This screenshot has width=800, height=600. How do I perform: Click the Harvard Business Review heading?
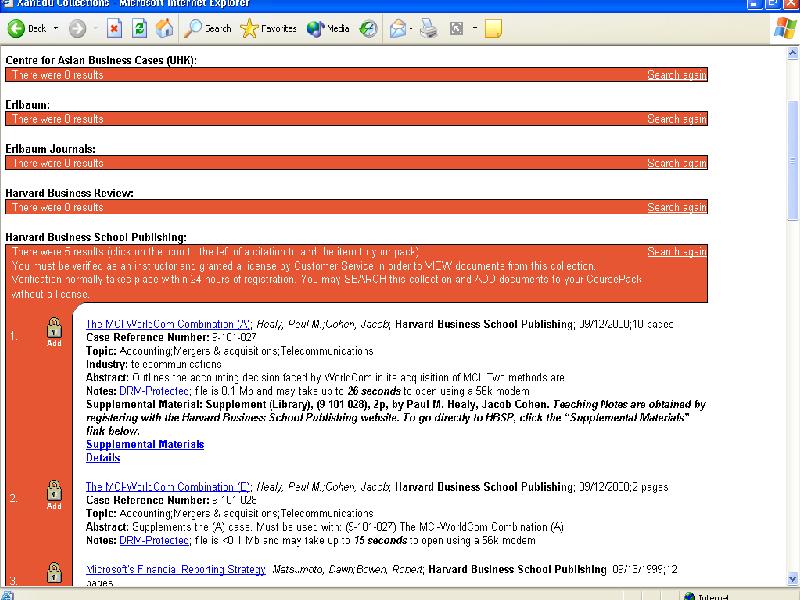tap(69, 193)
